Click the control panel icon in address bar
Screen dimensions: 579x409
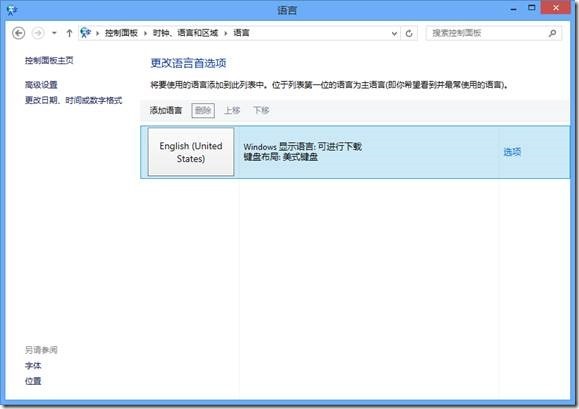(x=86, y=33)
